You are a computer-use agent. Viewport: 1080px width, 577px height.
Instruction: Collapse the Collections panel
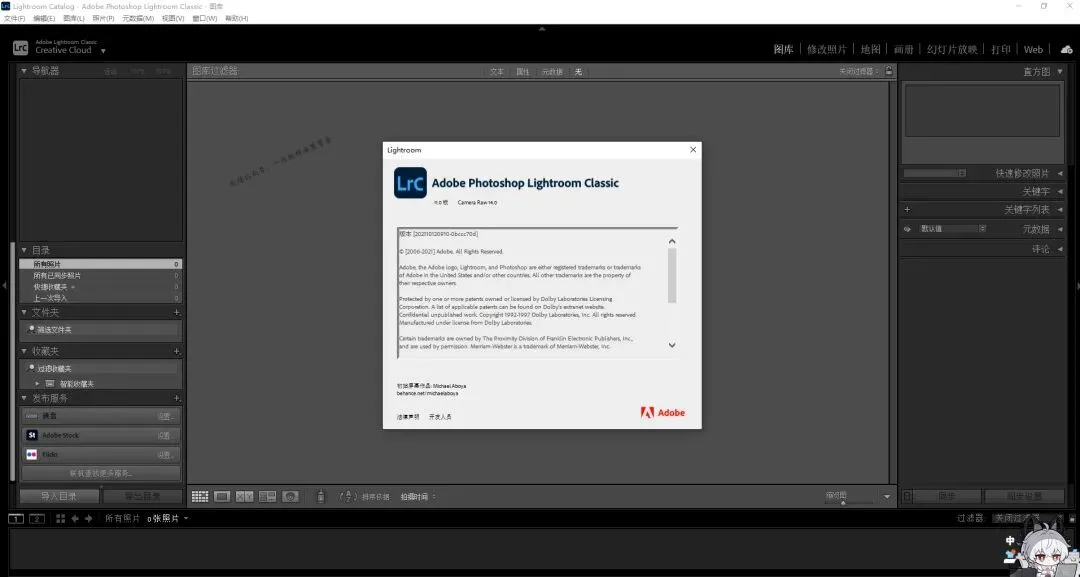click(24, 351)
